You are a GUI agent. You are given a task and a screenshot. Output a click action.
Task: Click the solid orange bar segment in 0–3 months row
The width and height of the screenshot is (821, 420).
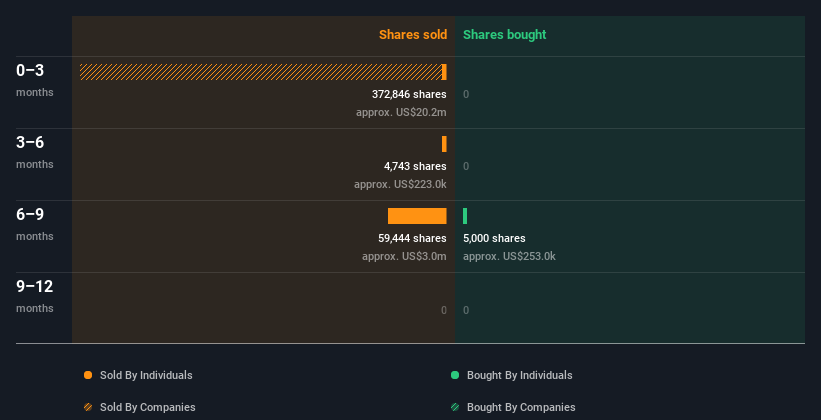point(444,72)
